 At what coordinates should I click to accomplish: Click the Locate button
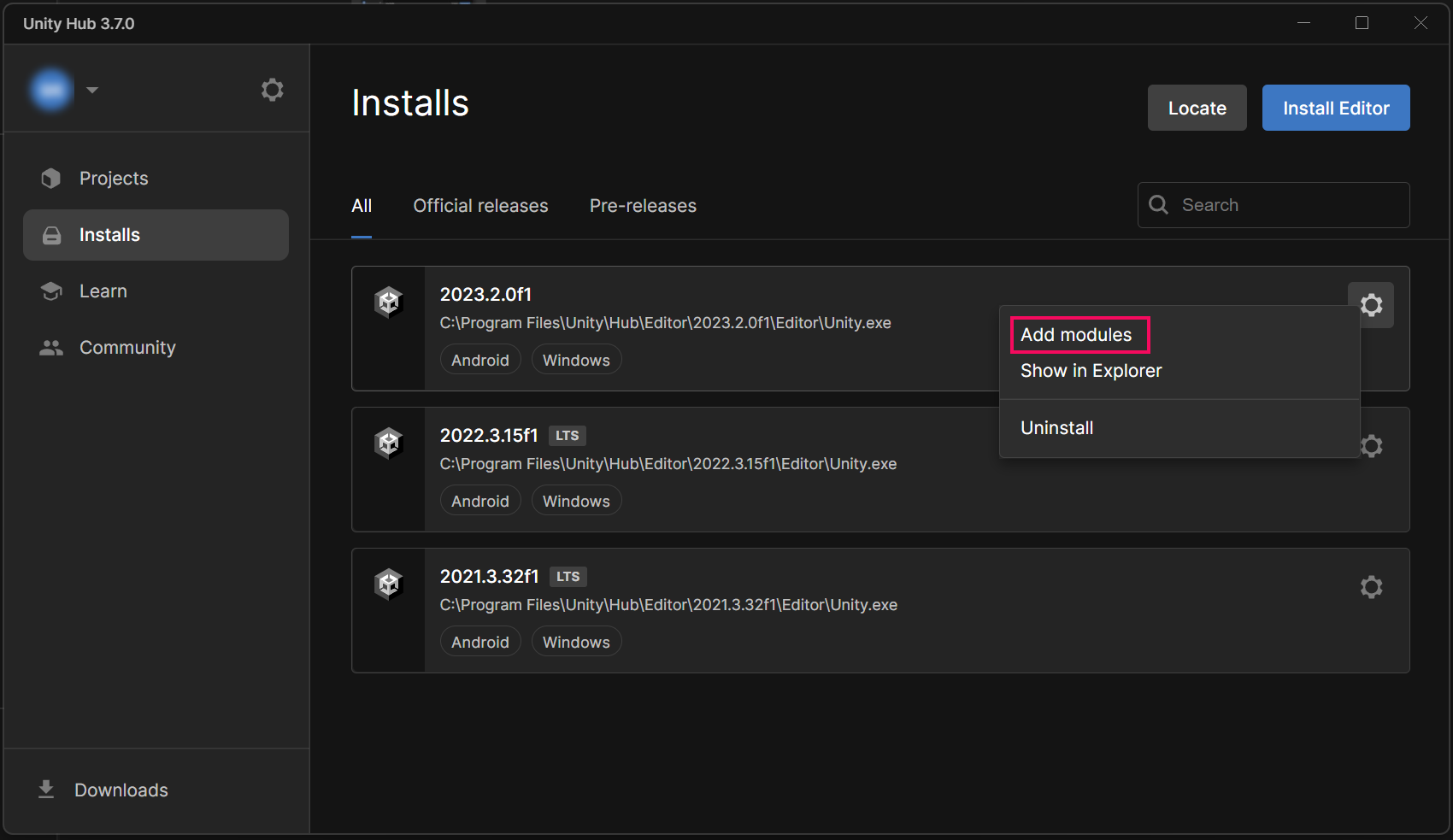pyautogui.click(x=1197, y=109)
